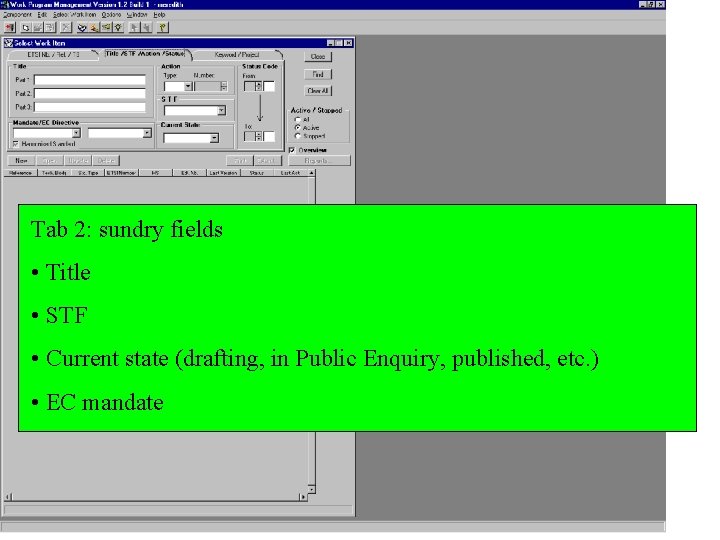Open the STF dropdown

pyautogui.click(x=221, y=110)
